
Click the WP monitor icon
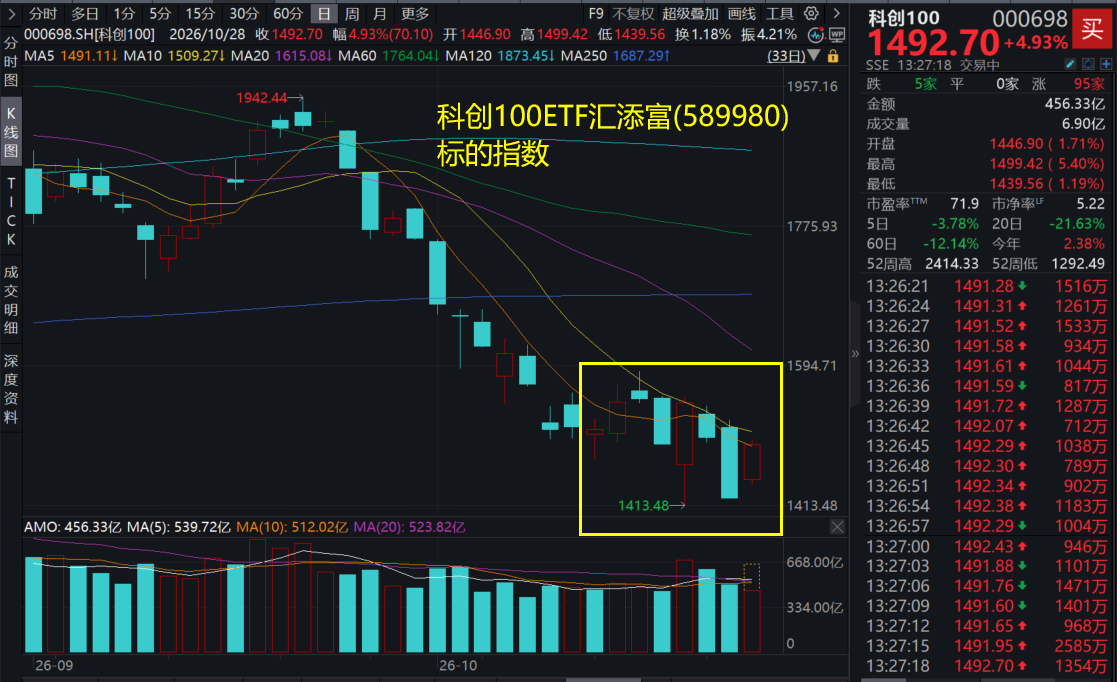836,35
